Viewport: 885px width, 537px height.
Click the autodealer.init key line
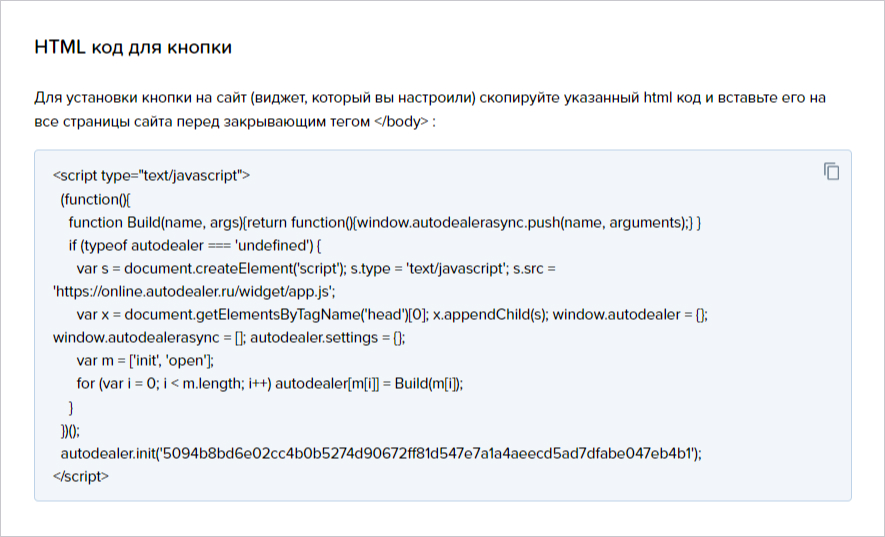coord(381,453)
